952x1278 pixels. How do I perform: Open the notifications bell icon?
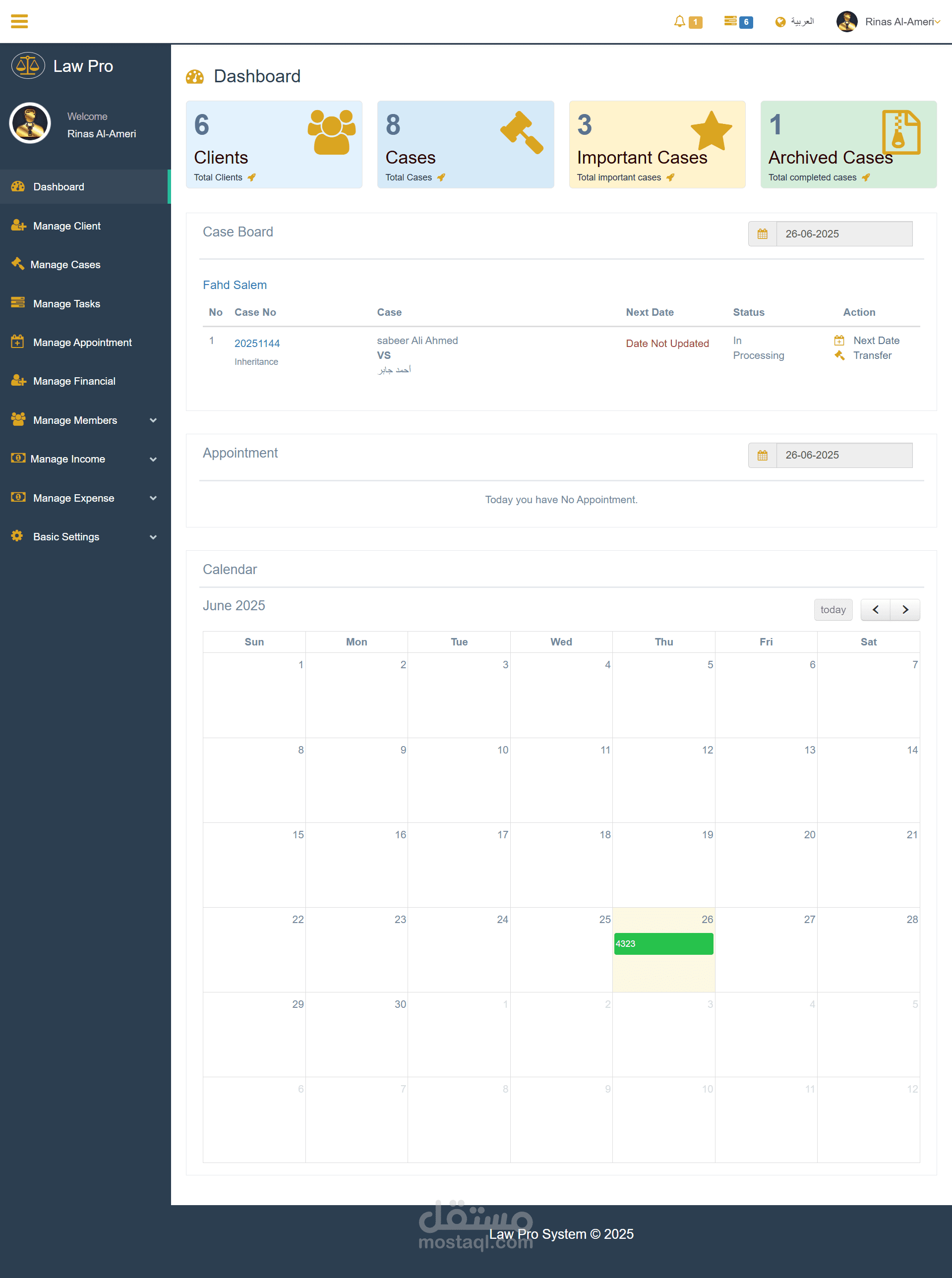click(x=680, y=21)
